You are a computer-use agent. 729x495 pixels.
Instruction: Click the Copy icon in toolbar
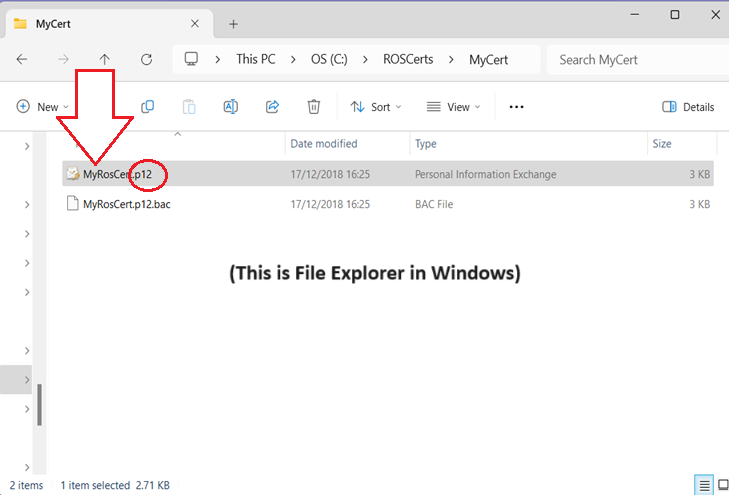coord(148,107)
